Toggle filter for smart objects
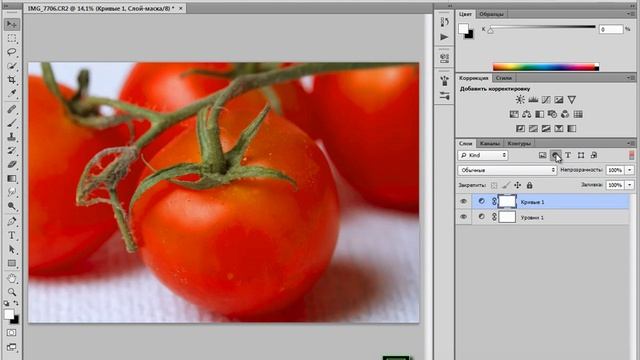 point(594,155)
